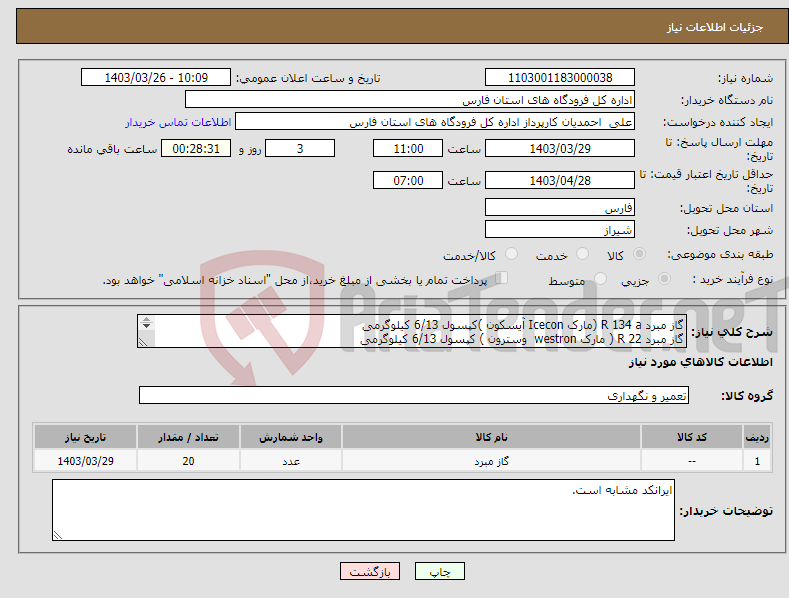Click the نام کالا column header
This screenshot has height=598, width=789.
[x=492, y=437]
